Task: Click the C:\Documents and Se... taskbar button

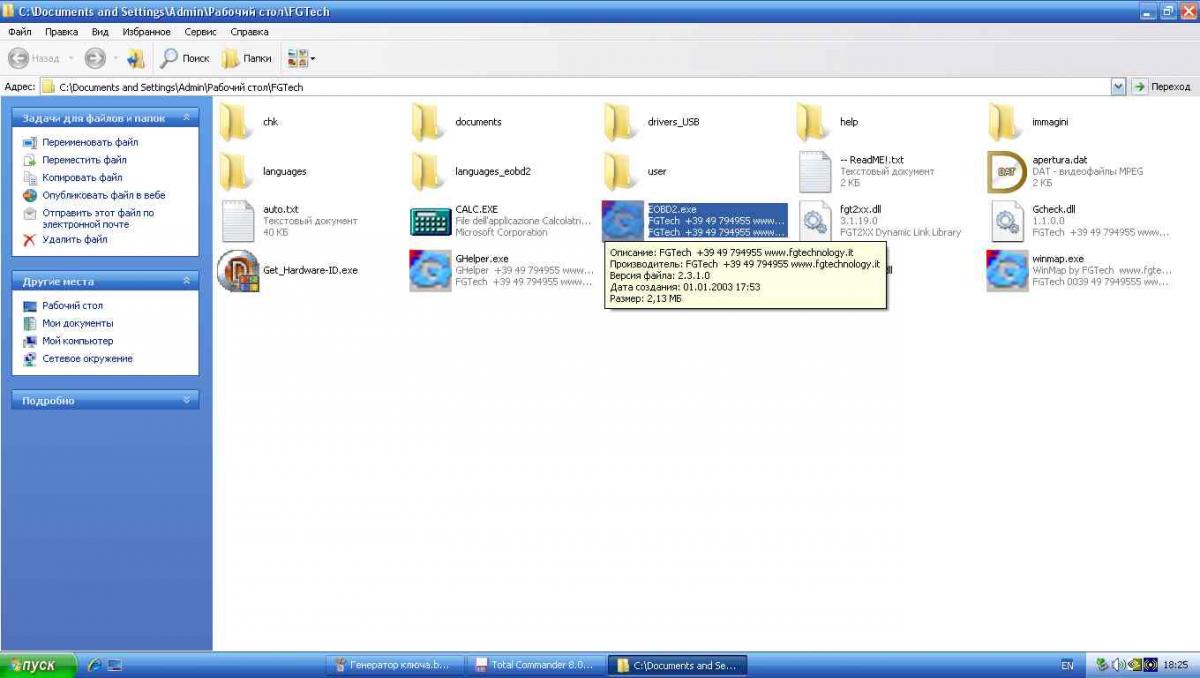Action: (x=679, y=665)
